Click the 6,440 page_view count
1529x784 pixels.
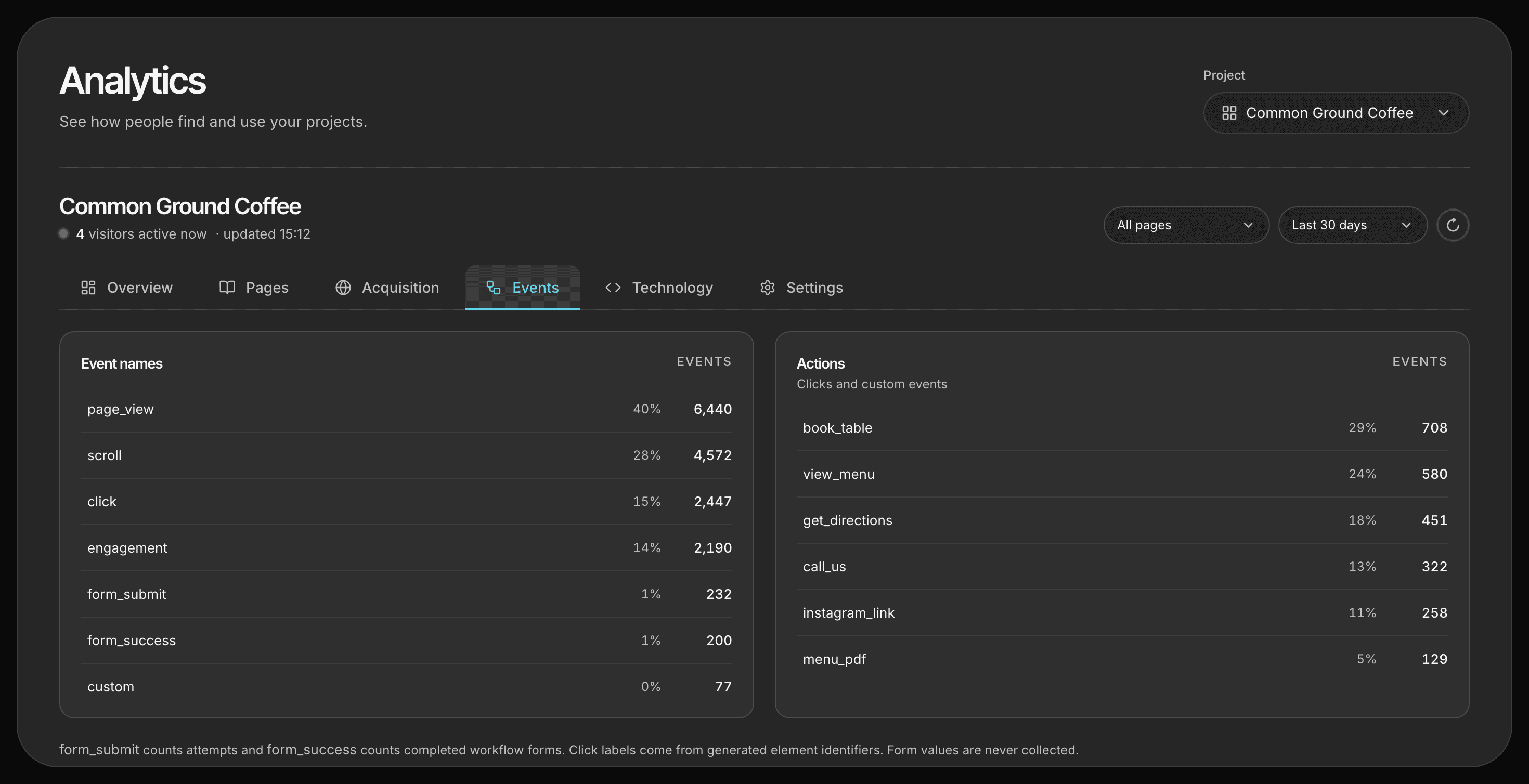(712, 409)
